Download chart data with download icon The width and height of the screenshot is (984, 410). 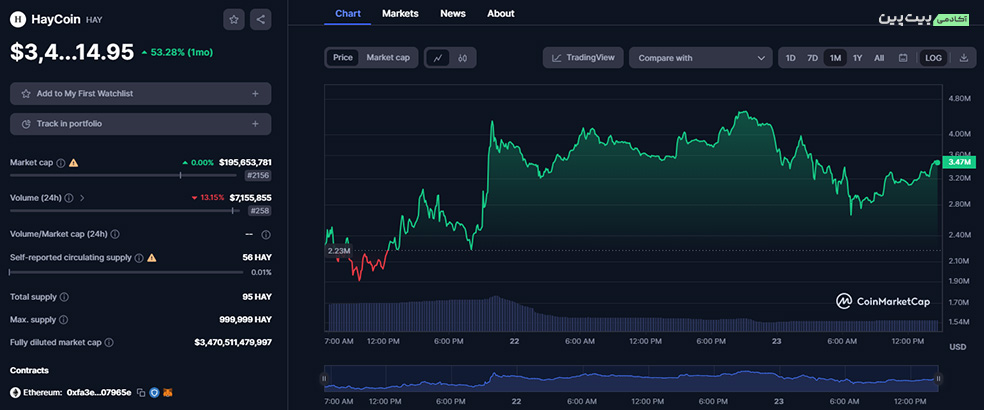pos(964,58)
